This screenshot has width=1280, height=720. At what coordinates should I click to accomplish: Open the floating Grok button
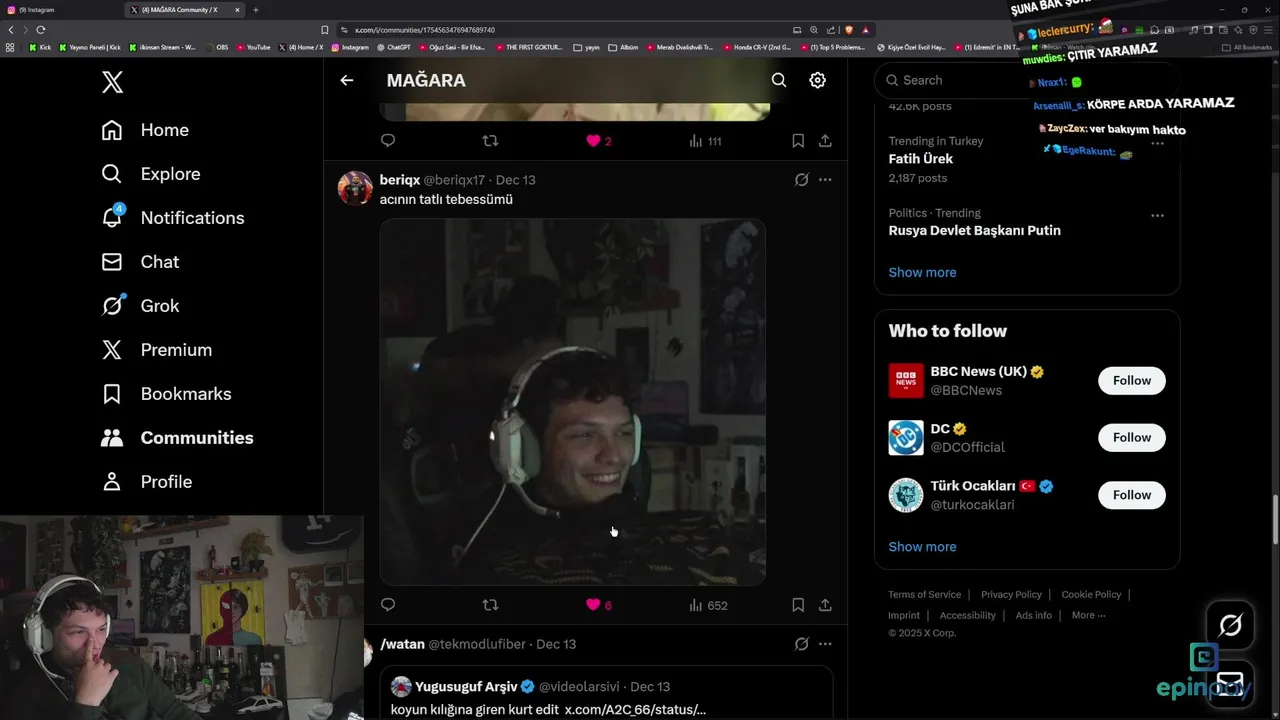click(x=1230, y=625)
